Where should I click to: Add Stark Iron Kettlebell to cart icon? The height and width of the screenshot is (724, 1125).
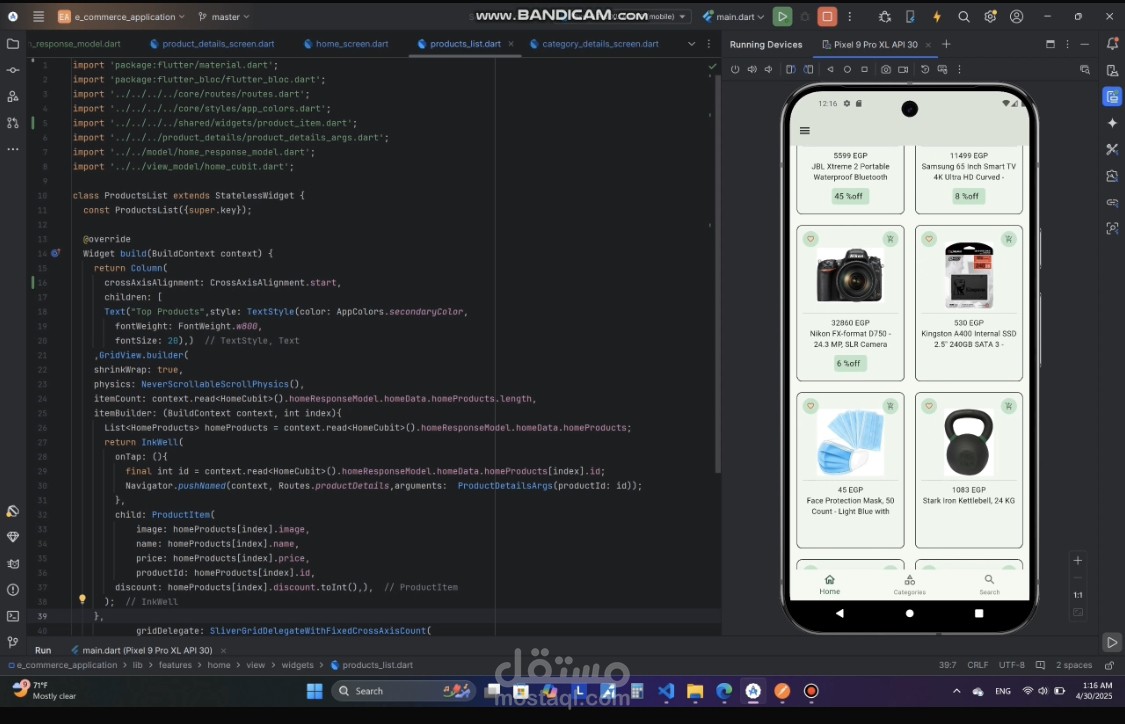[x=1008, y=406]
